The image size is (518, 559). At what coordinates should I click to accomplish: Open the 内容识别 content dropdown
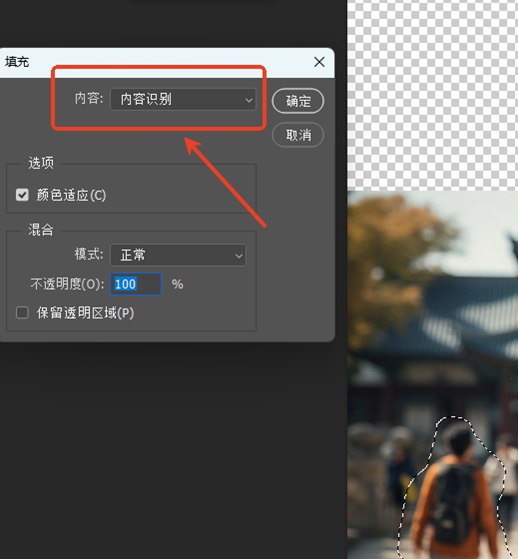pos(183,99)
